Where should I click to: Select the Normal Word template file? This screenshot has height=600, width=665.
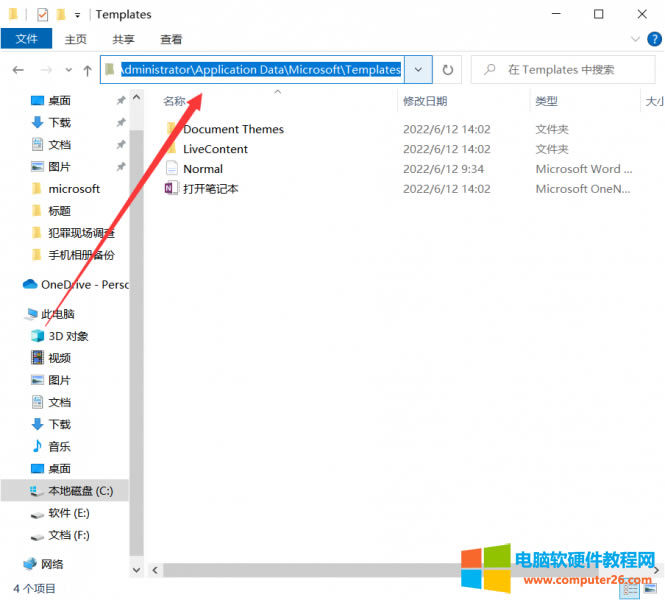pyautogui.click(x=203, y=169)
